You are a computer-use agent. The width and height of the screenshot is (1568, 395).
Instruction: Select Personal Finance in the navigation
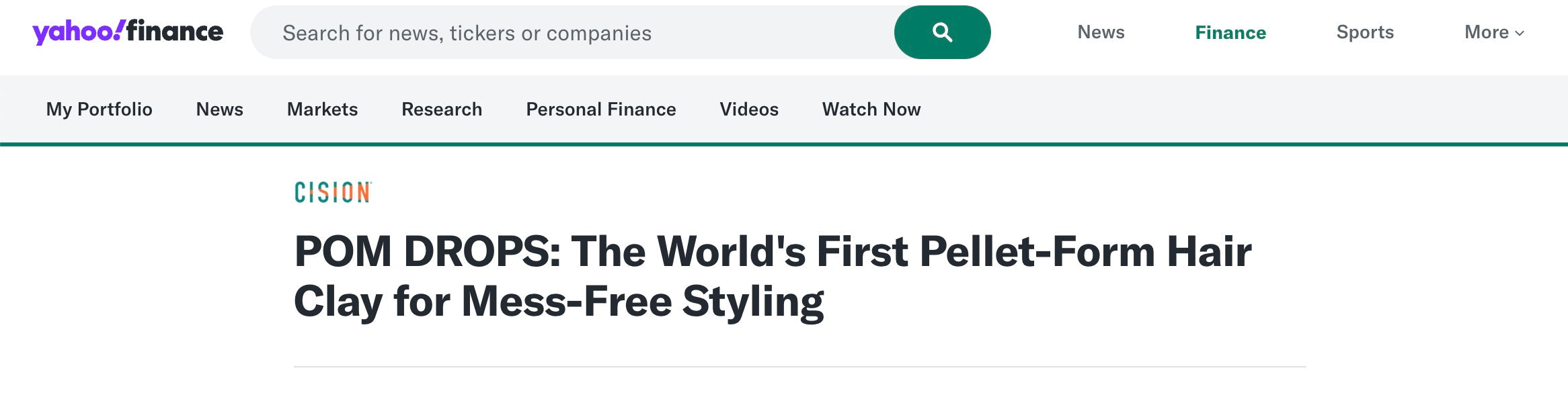pyautogui.click(x=600, y=109)
